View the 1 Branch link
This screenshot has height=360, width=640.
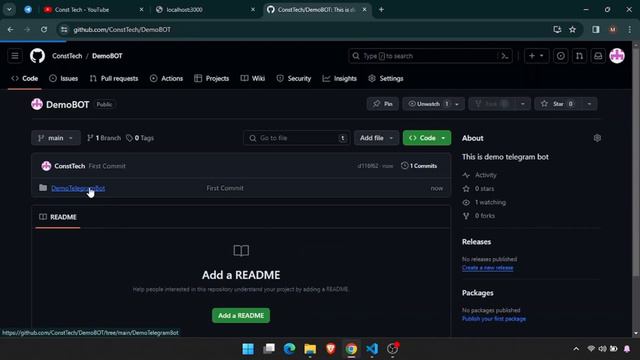click(104, 138)
